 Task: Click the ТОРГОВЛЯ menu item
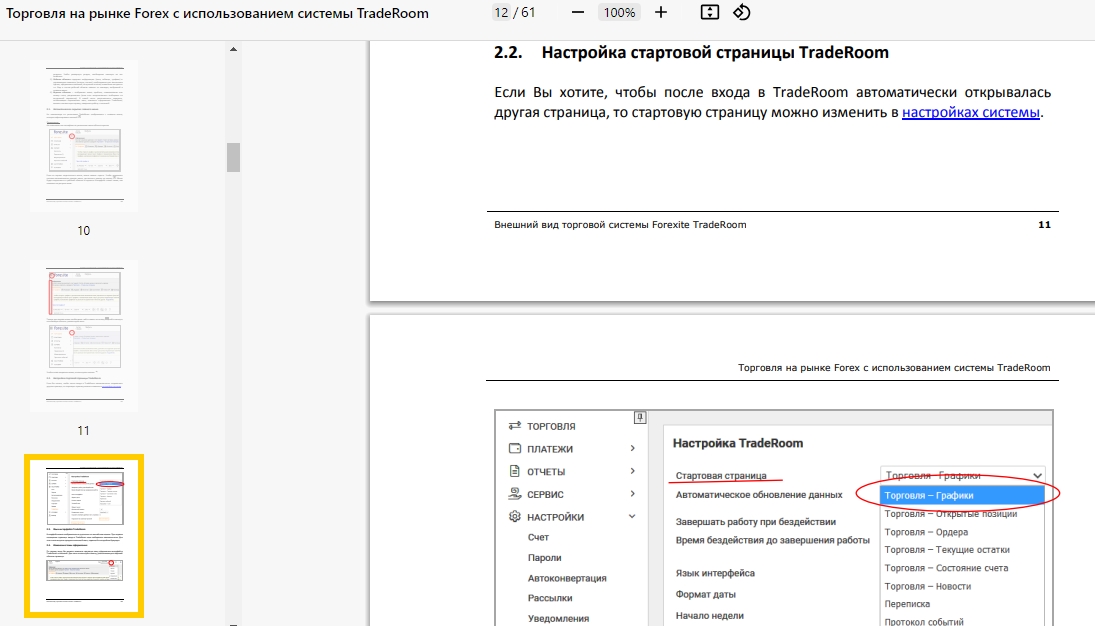(x=551, y=426)
